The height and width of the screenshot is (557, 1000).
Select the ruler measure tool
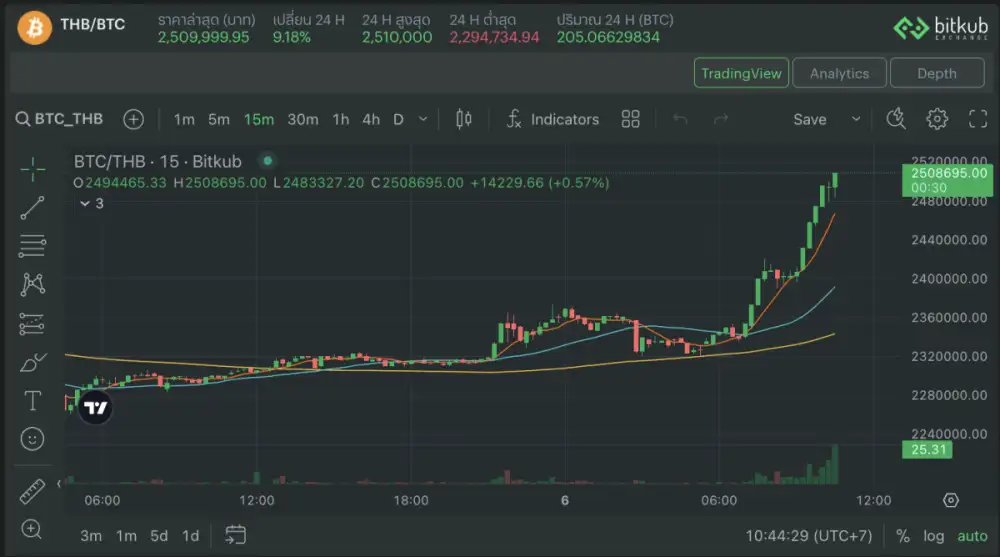point(33,491)
